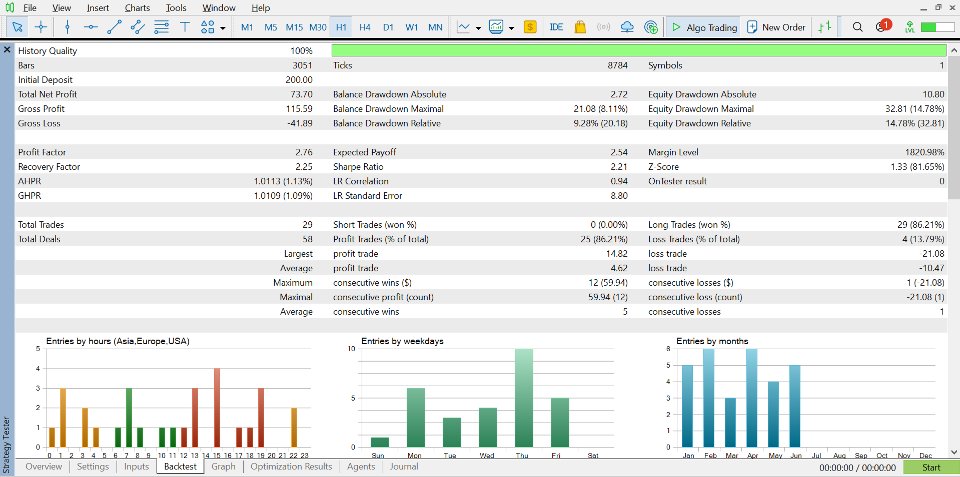Create a New Order
The height and width of the screenshot is (477, 960).
(x=776, y=27)
